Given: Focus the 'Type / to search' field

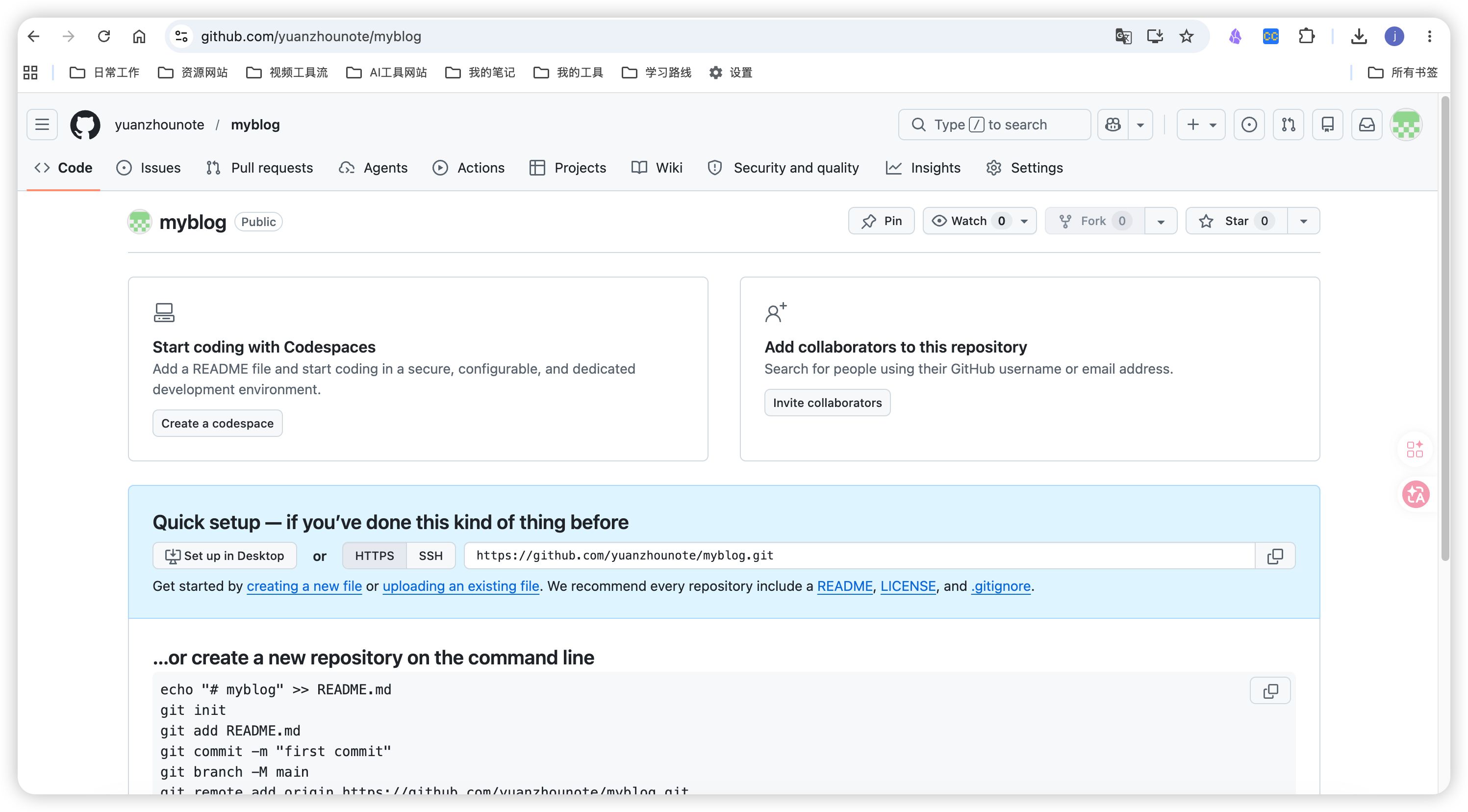Looking at the screenshot, I should tap(994, 124).
